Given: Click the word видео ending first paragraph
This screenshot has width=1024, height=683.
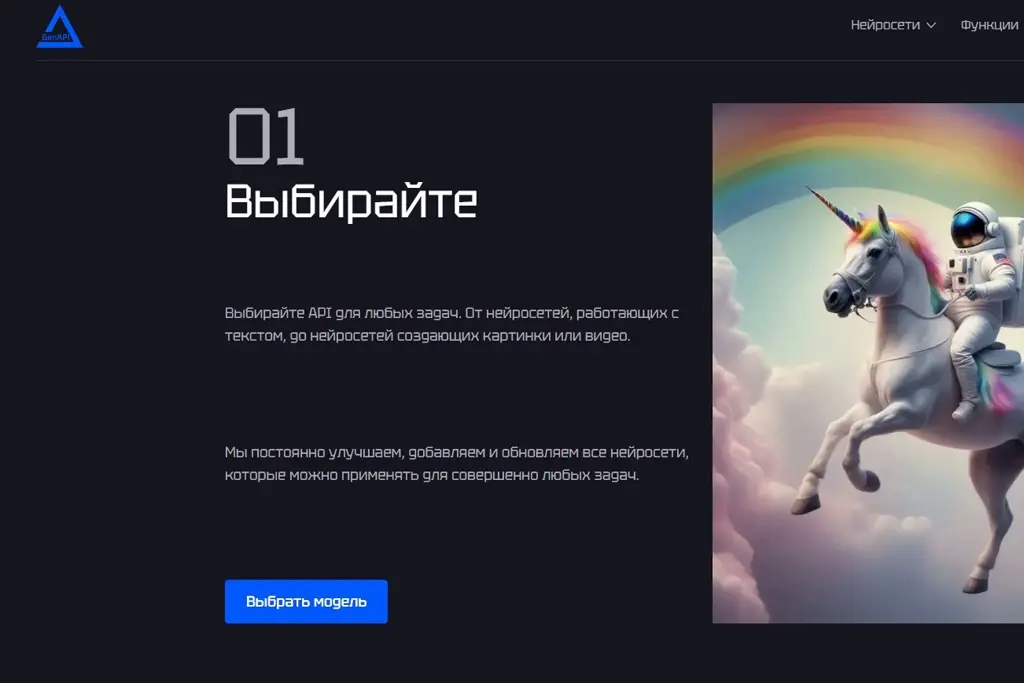Looking at the screenshot, I should (x=607, y=336).
